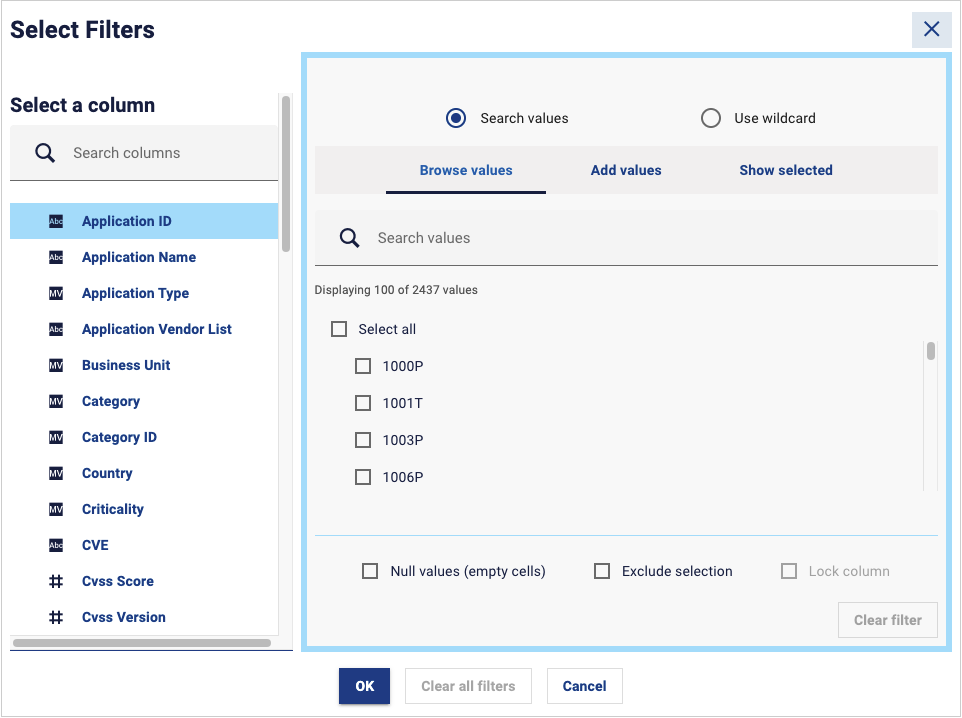962x718 pixels.
Task: Click the MV type icon beside Application Type
Action: click(56, 293)
